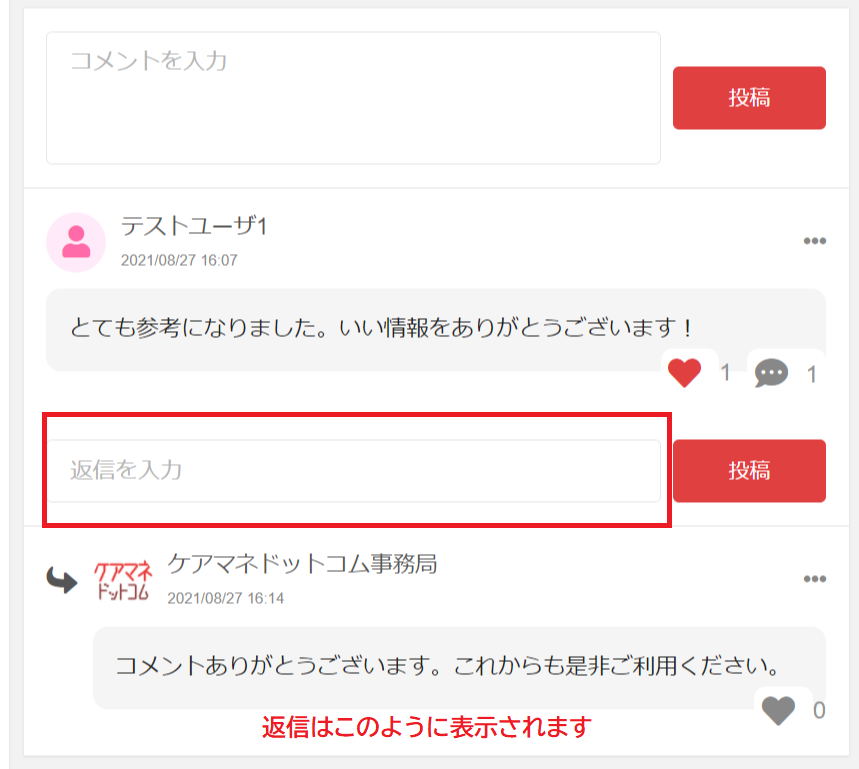Expand the ellipsis menu next to the reply
The height and width of the screenshot is (769, 859).
click(815, 578)
